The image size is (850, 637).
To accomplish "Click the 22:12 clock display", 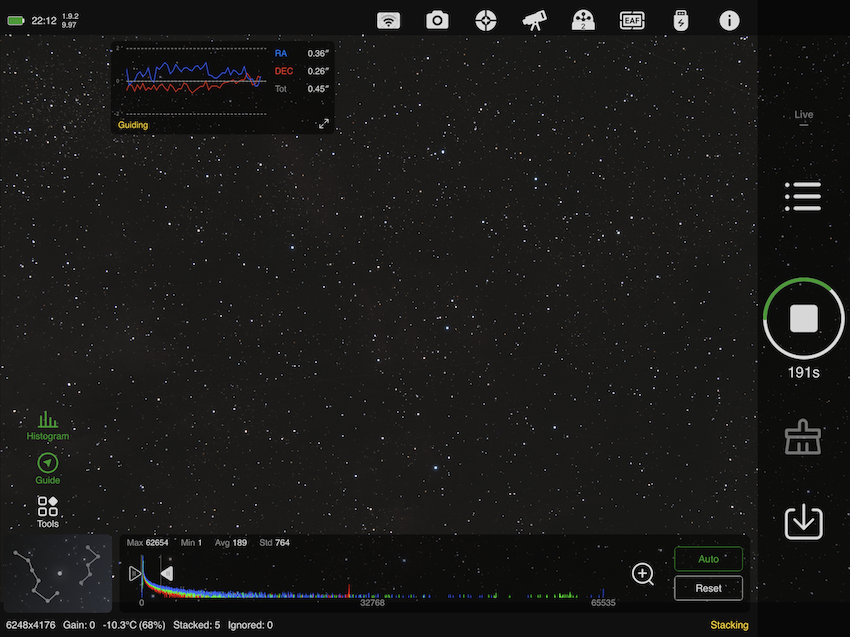I will (44, 21).
